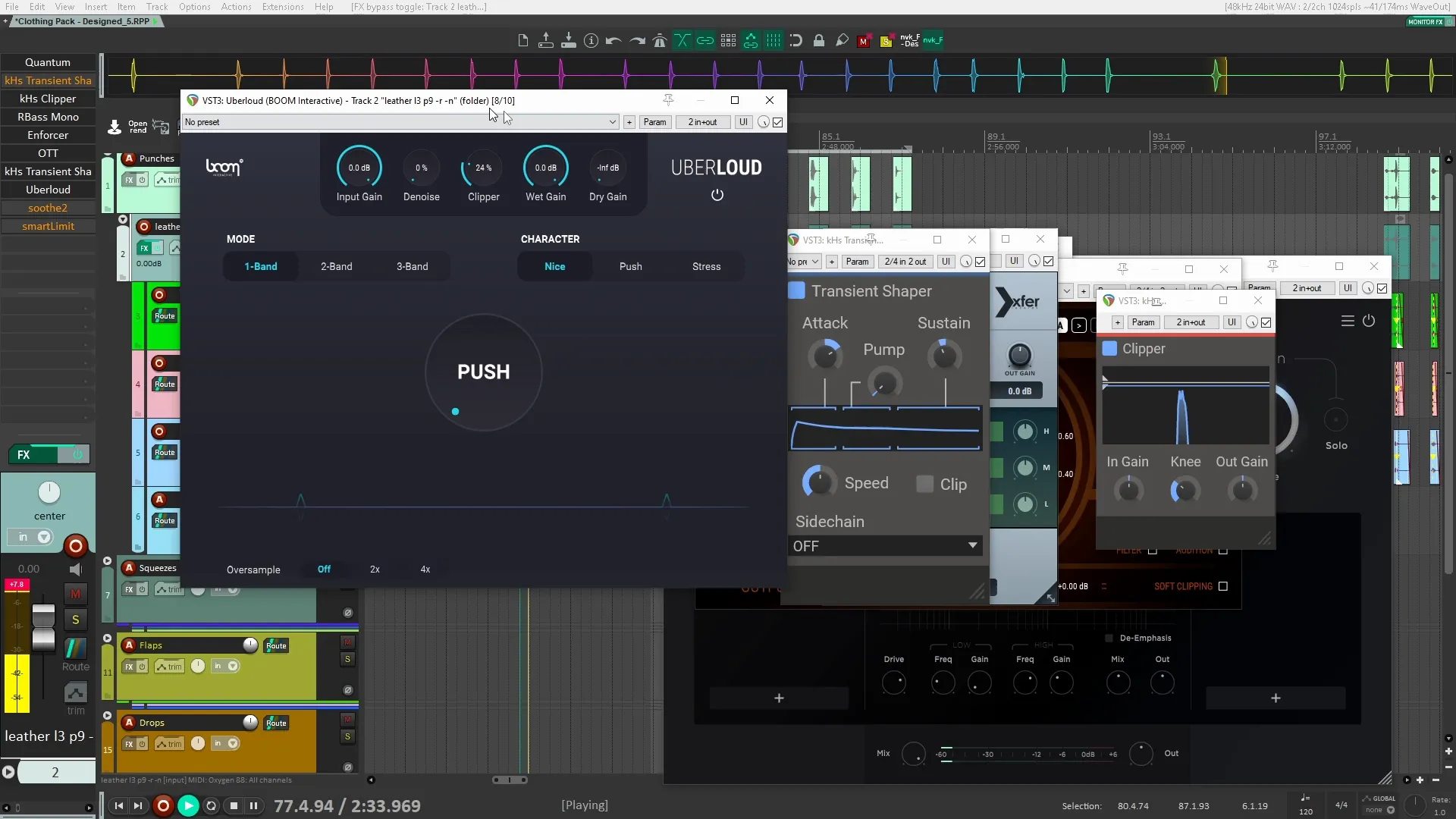
Task: Open the Extensions menu
Action: pos(283,7)
